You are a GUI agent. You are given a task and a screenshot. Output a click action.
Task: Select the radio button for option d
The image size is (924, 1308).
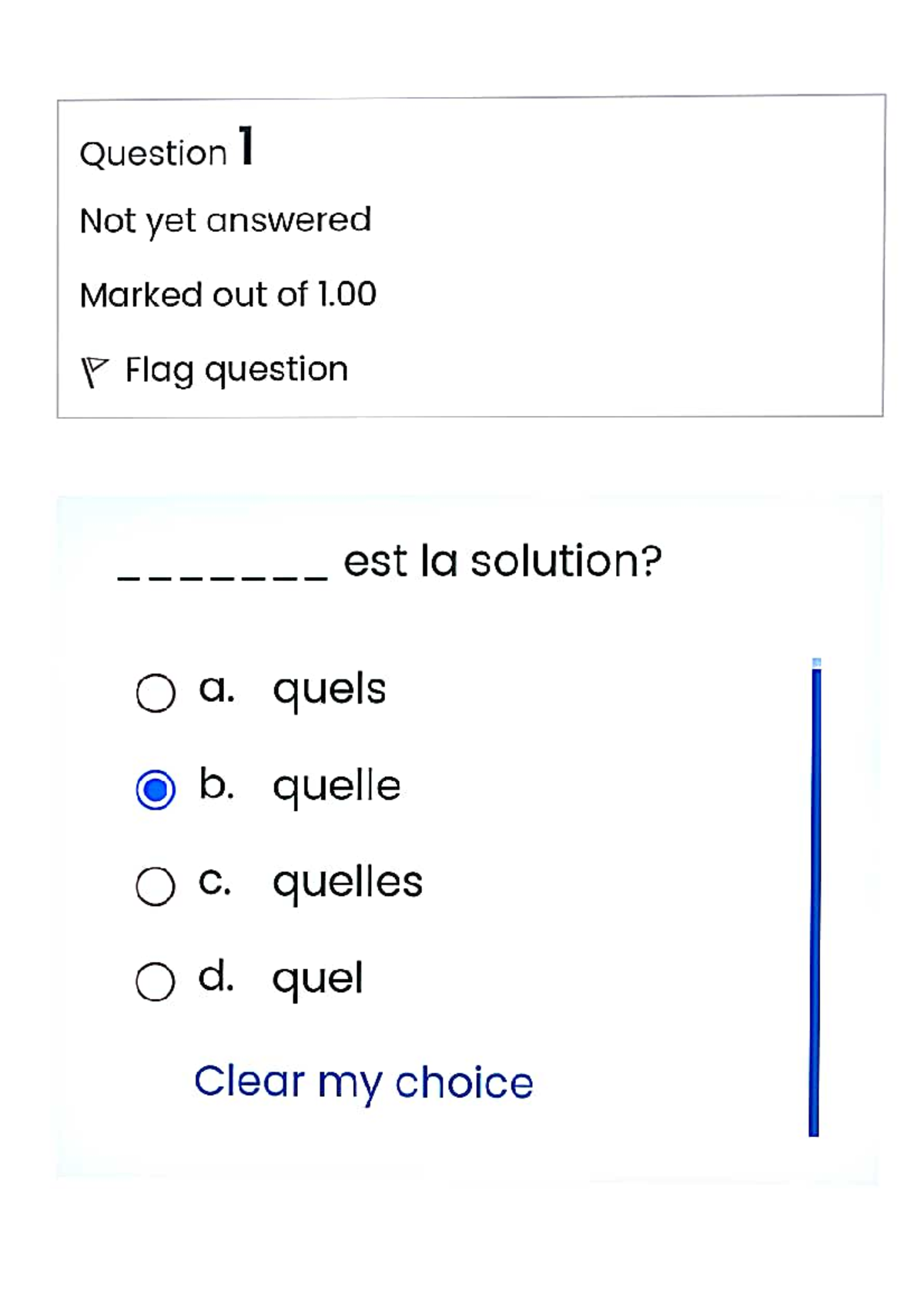156,982
